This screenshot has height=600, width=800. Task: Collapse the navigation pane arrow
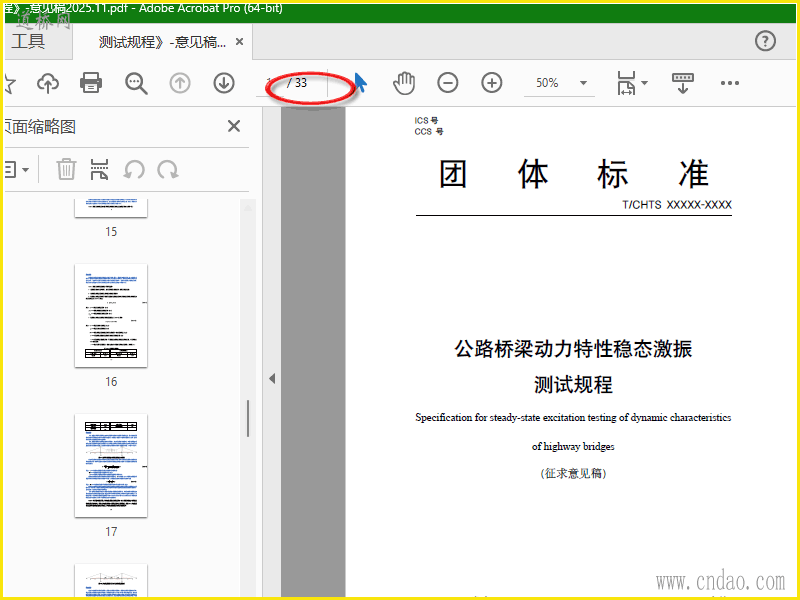click(x=272, y=379)
